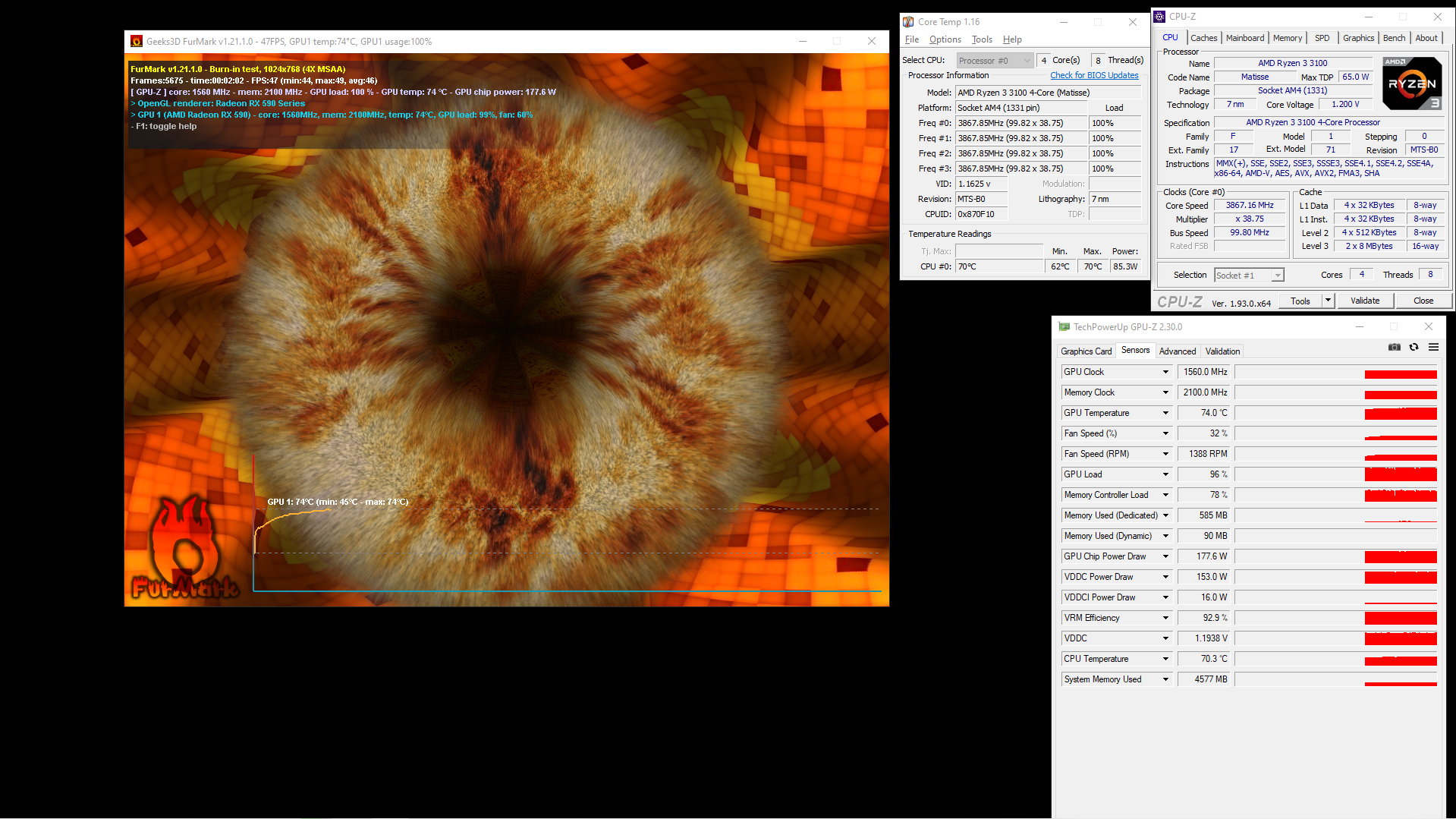Switch to the GPU-Z Validation tab
The height and width of the screenshot is (819, 1456).
click(x=1222, y=351)
